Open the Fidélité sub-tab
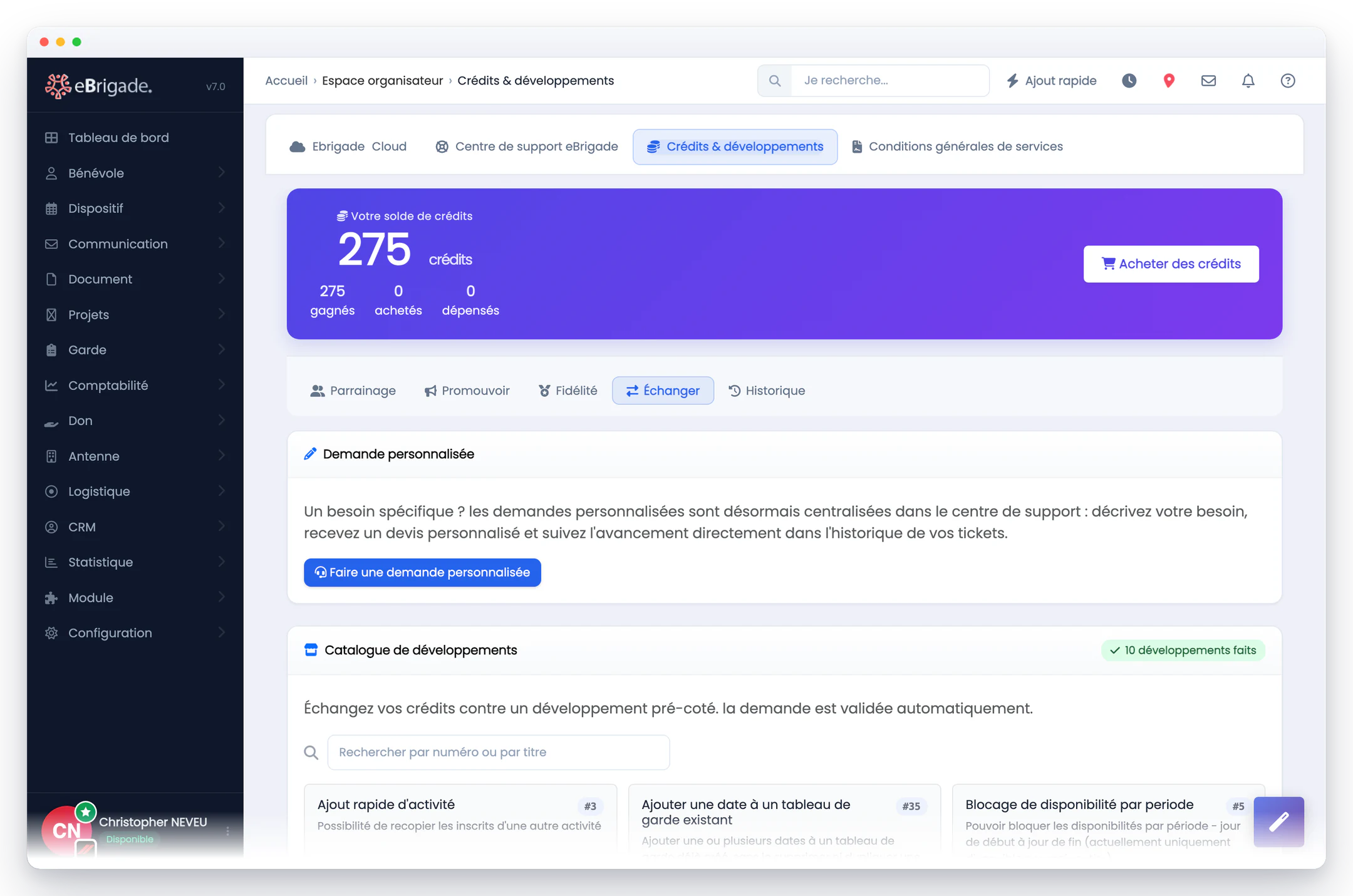 tap(568, 391)
